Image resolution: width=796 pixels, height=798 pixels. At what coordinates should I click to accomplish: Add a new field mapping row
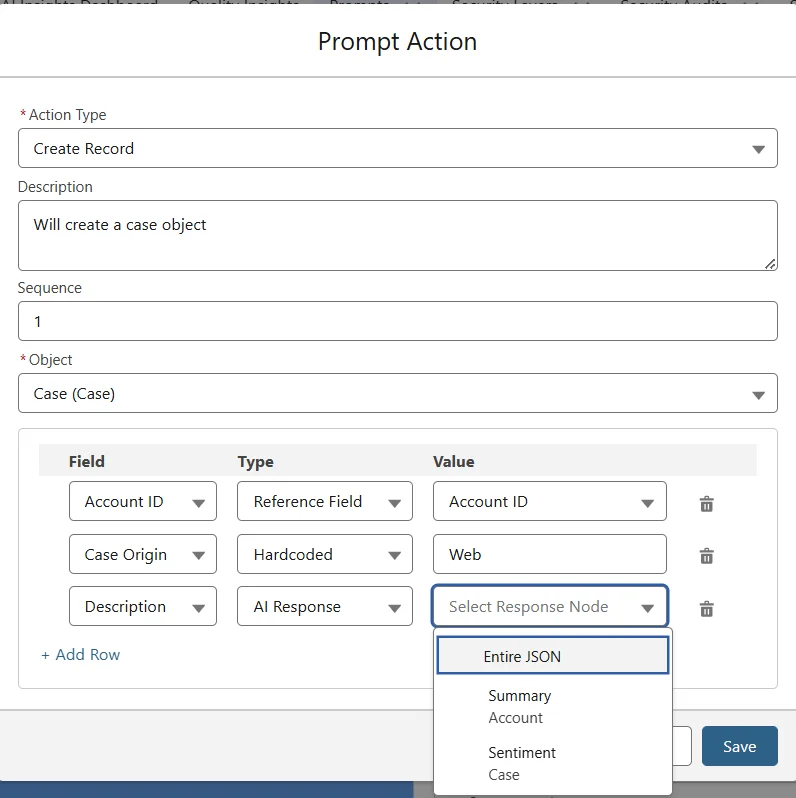[x=81, y=655]
